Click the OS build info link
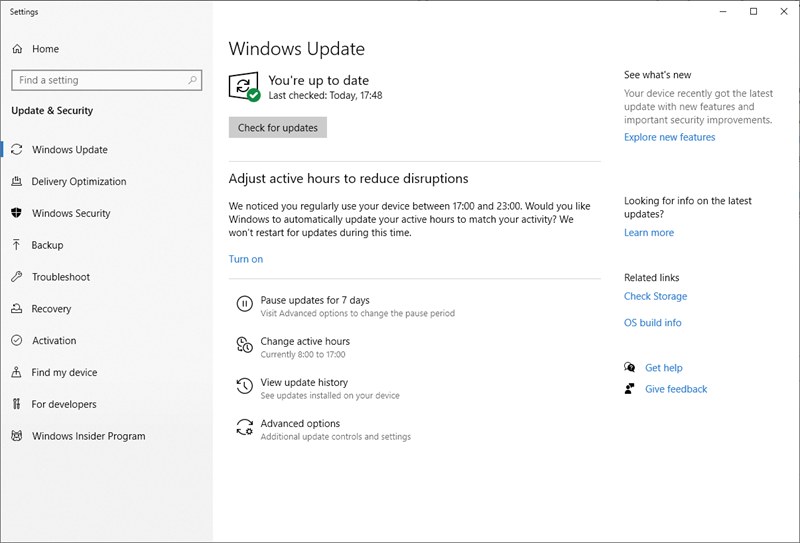Image resolution: width=800 pixels, height=543 pixels. (652, 323)
